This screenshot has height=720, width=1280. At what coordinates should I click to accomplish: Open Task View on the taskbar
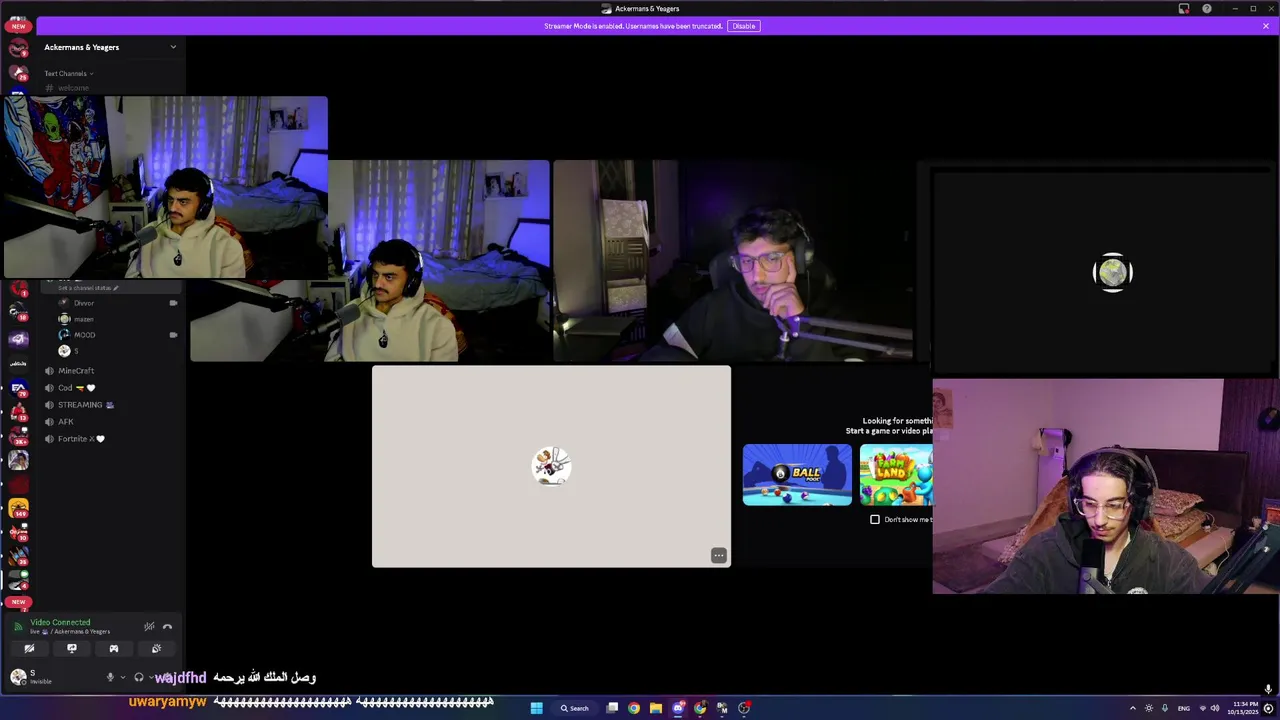(x=612, y=708)
